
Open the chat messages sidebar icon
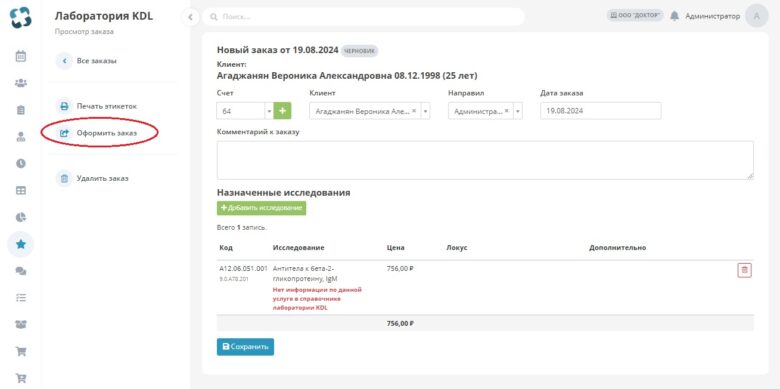pyautogui.click(x=20, y=271)
